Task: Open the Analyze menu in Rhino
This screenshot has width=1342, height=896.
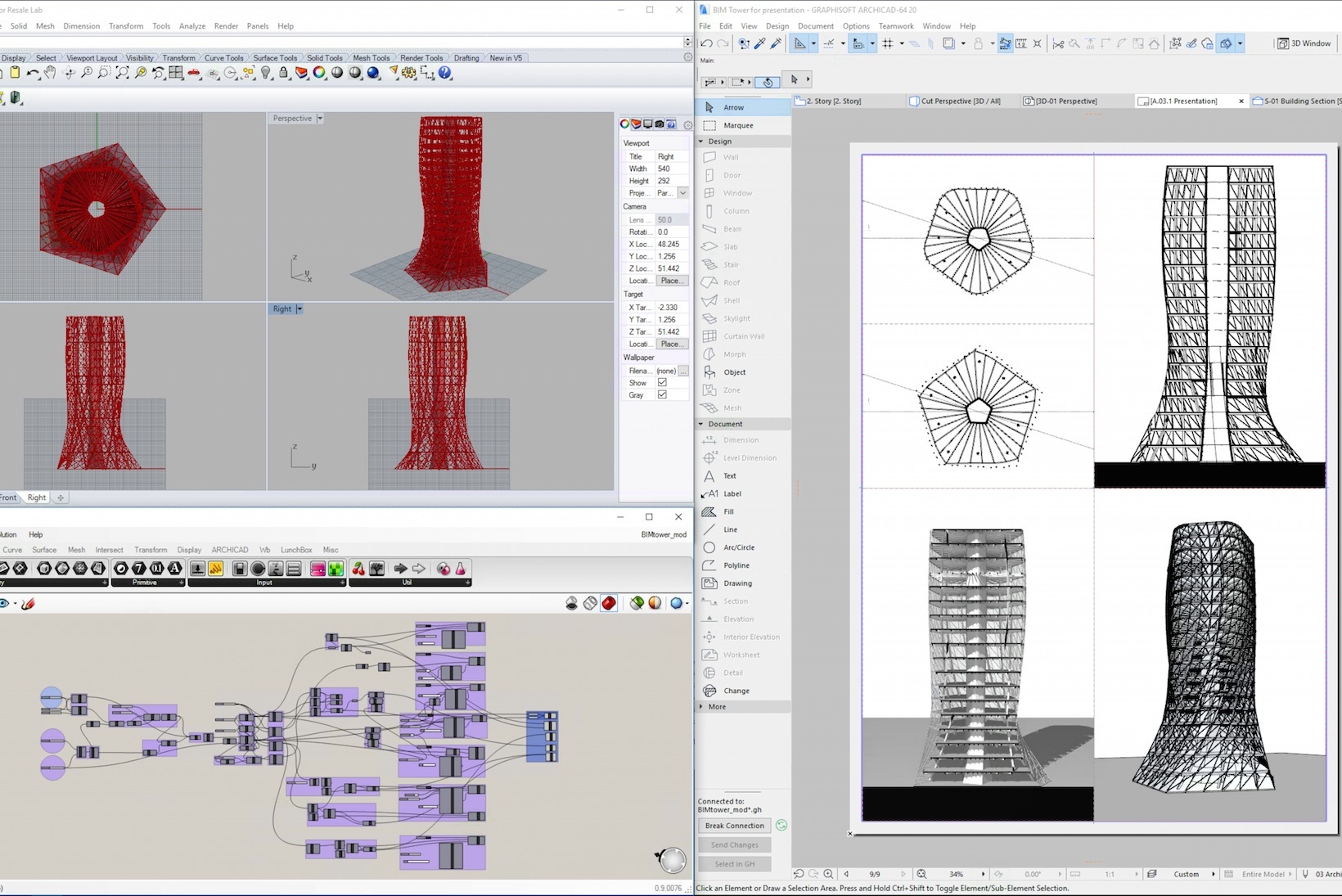Action: pos(192,26)
